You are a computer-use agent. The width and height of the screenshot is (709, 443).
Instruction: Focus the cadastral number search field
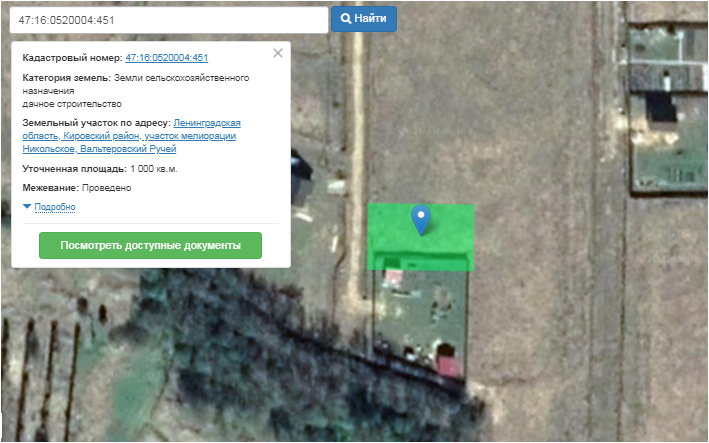(x=169, y=20)
